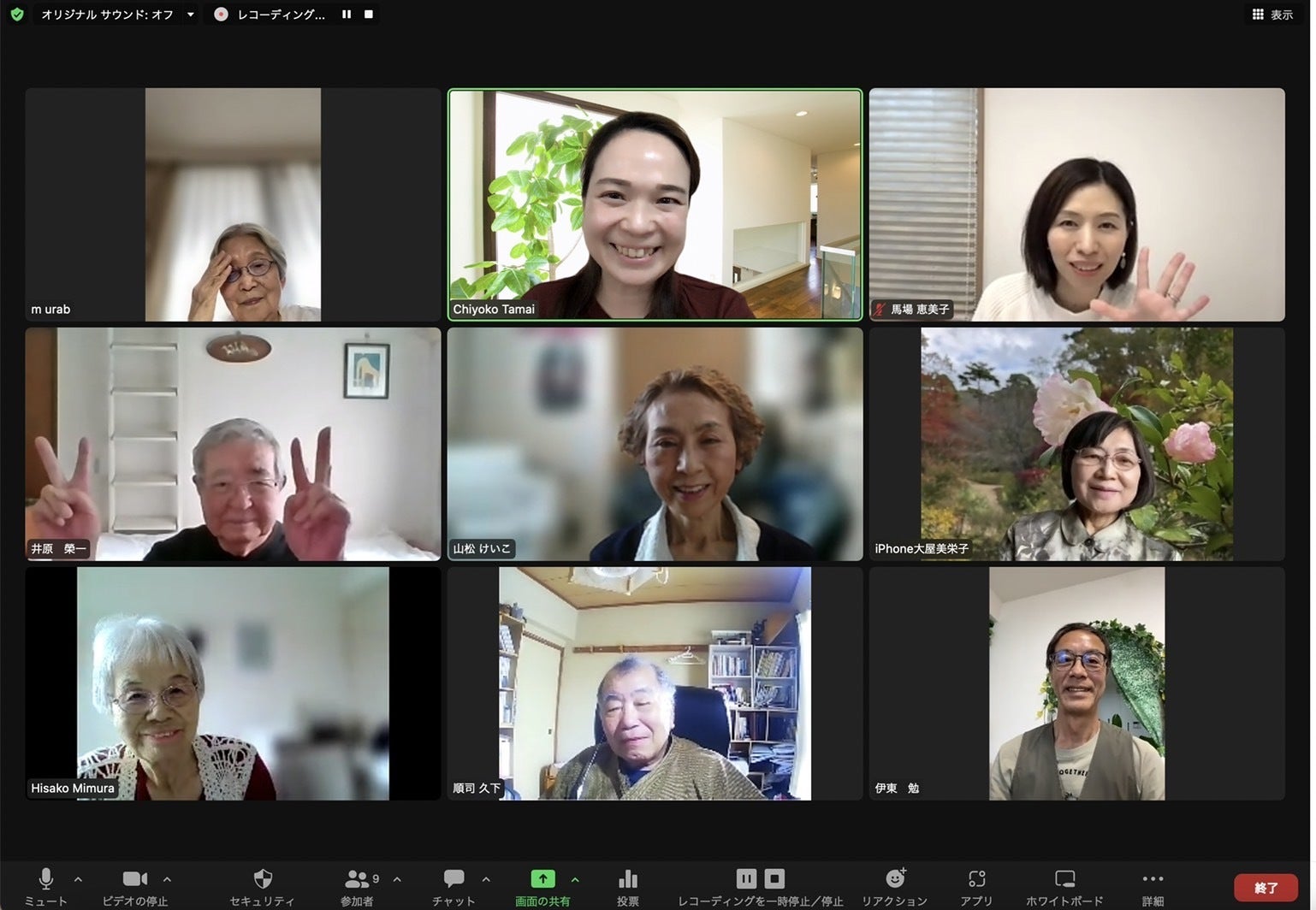This screenshot has height=910, width=1316.
Task: Open the participants panel
Action: tap(357, 879)
